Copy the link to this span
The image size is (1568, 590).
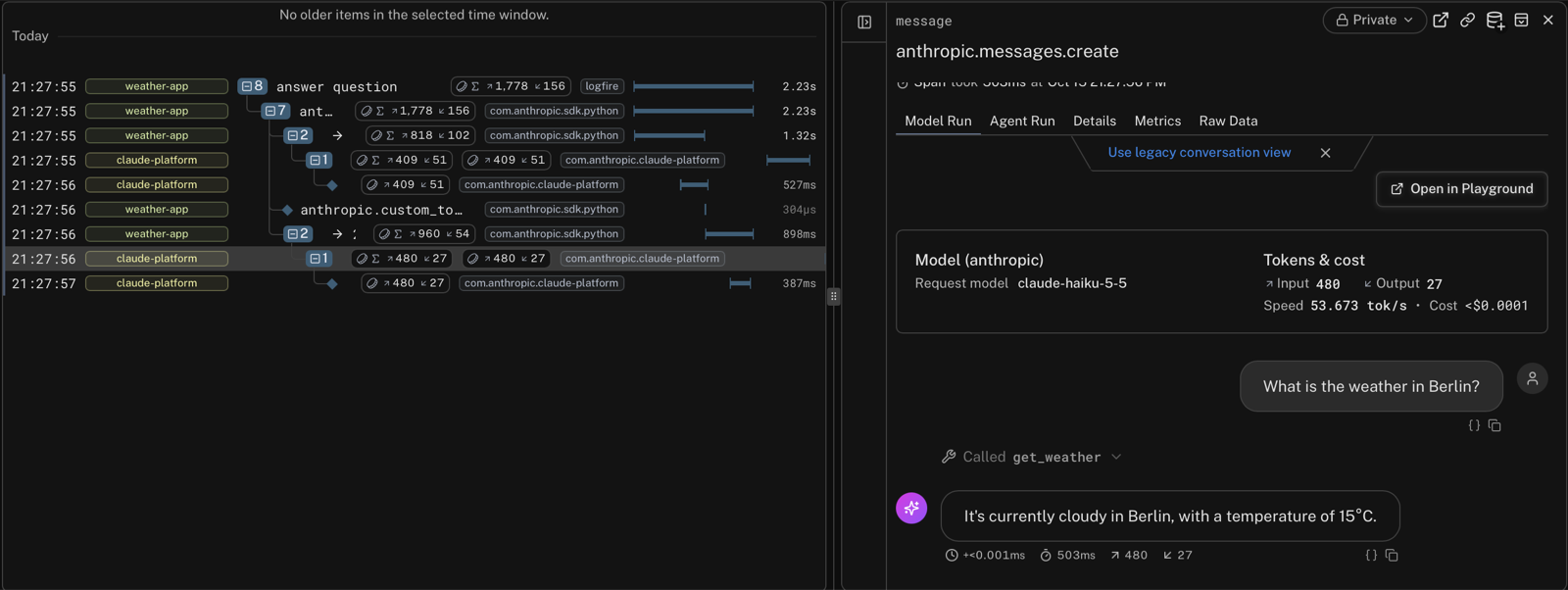(1467, 20)
